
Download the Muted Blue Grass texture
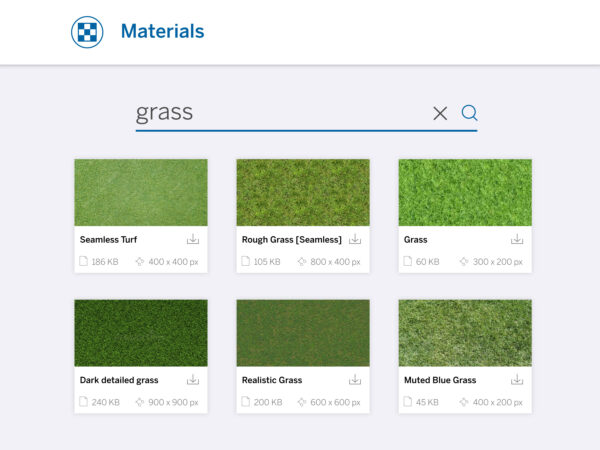(517, 380)
